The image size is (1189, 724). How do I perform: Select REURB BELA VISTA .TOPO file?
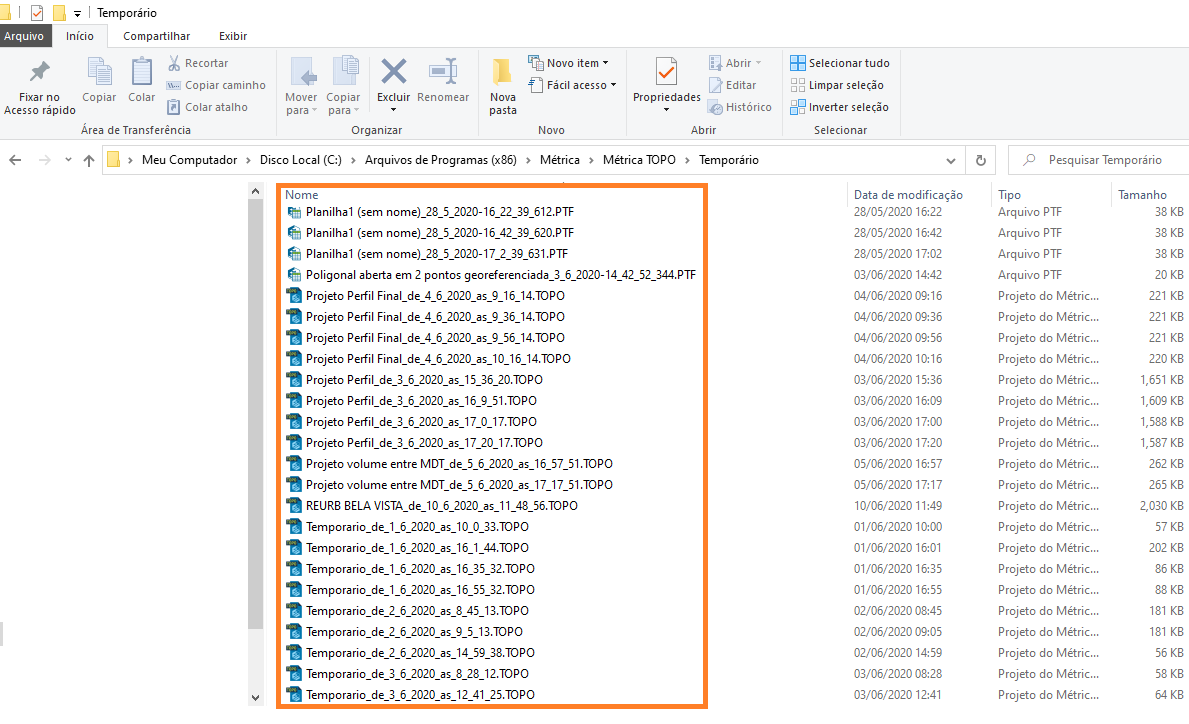tap(441, 506)
